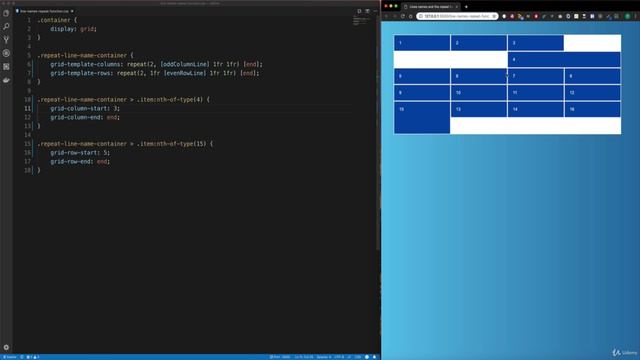The height and width of the screenshot is (360, 640).
Task: Click the 'display: grid;' code line
Action: click(x=73, y=29)
